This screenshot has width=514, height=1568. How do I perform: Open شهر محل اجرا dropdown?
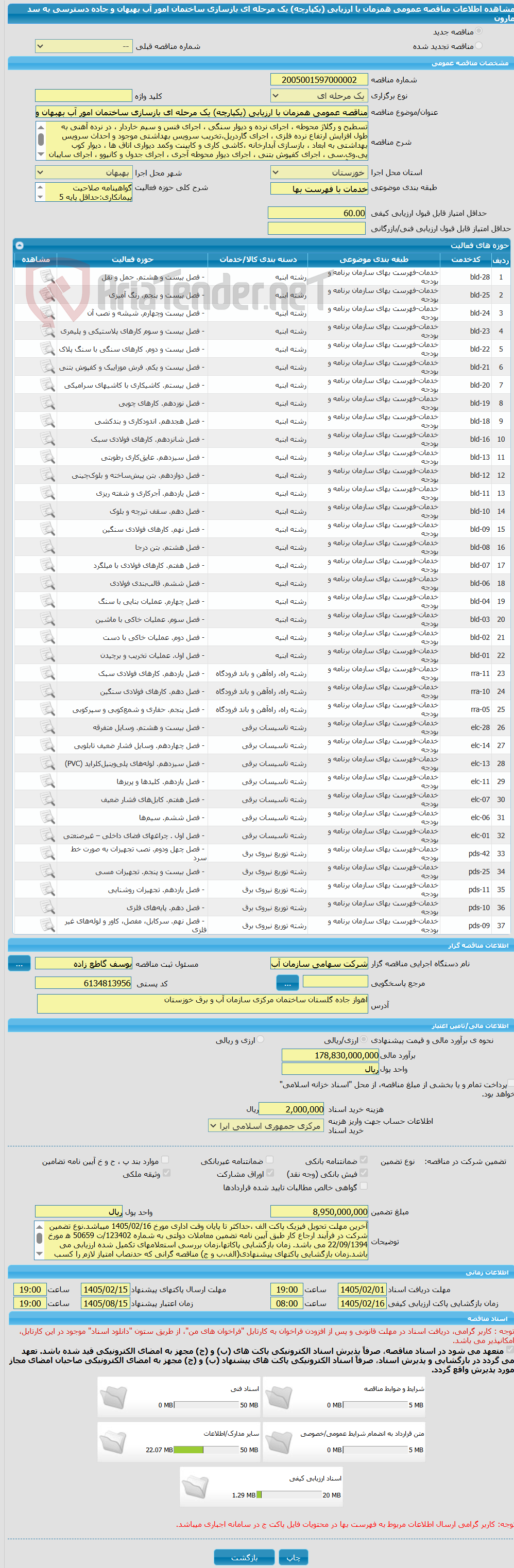[x=83, y=172]
